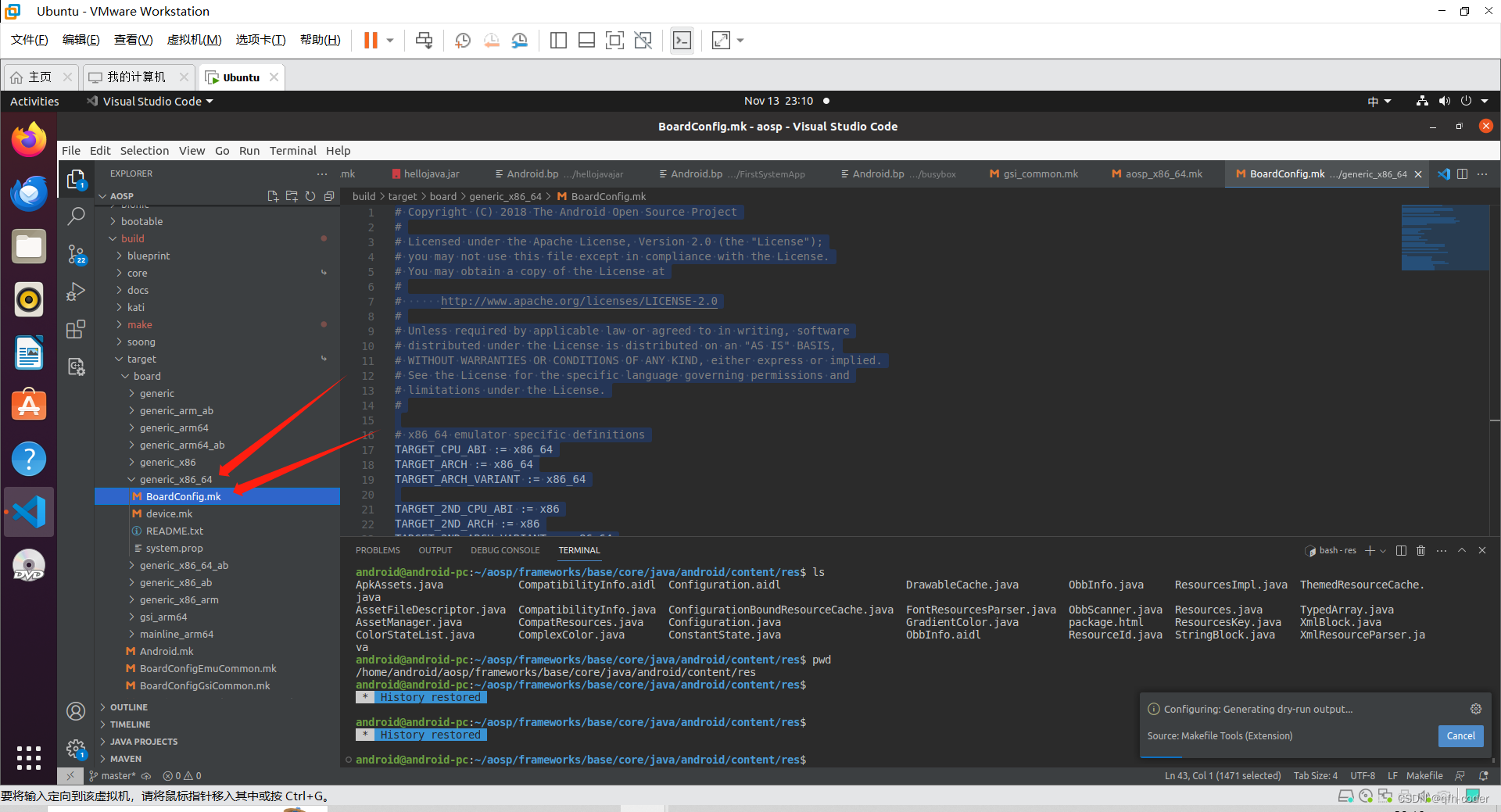Change Tab Size: 4 indentation setting
Screen dimensions: 1501x812
point(1315,776)
